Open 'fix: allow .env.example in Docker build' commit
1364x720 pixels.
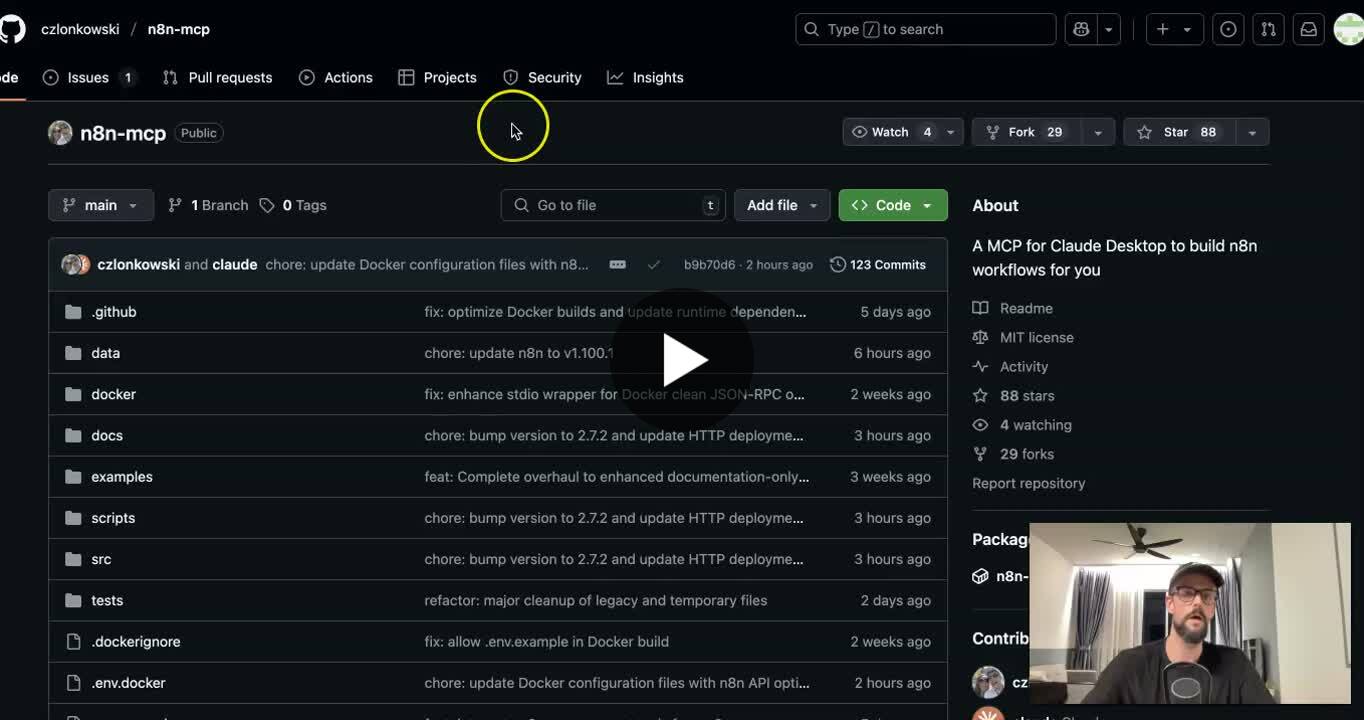[547, 642]
